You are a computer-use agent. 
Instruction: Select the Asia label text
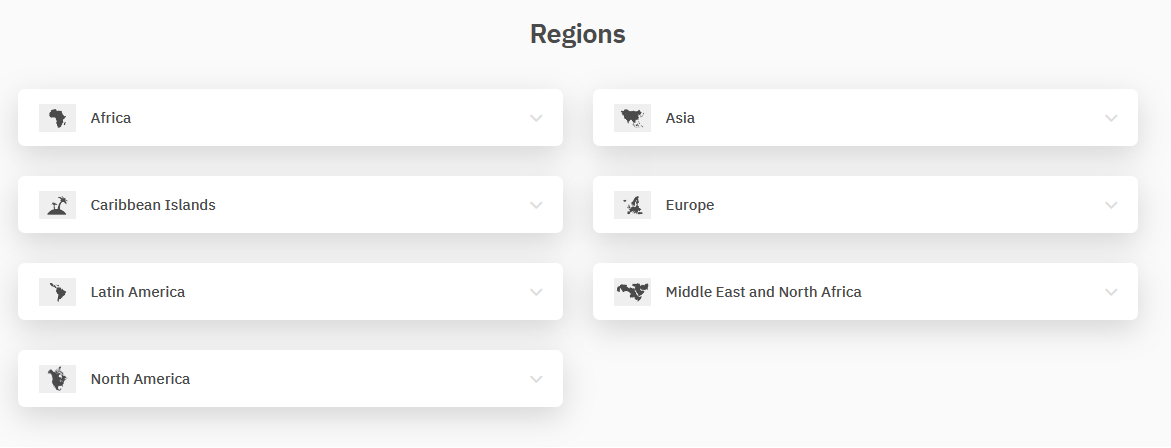click(680, 118)
